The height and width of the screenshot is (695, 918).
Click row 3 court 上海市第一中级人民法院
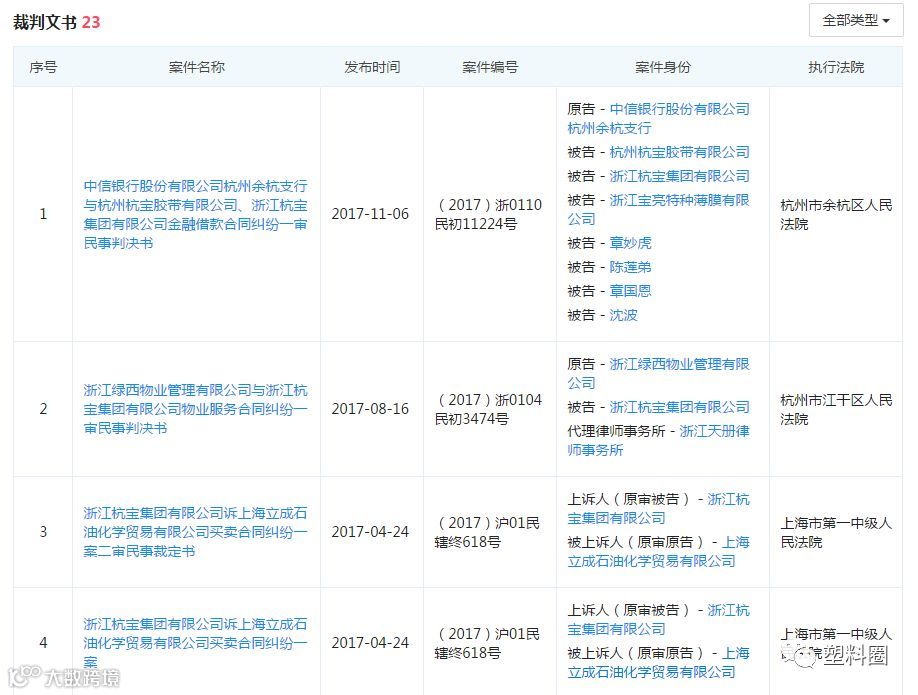(836, 532)
